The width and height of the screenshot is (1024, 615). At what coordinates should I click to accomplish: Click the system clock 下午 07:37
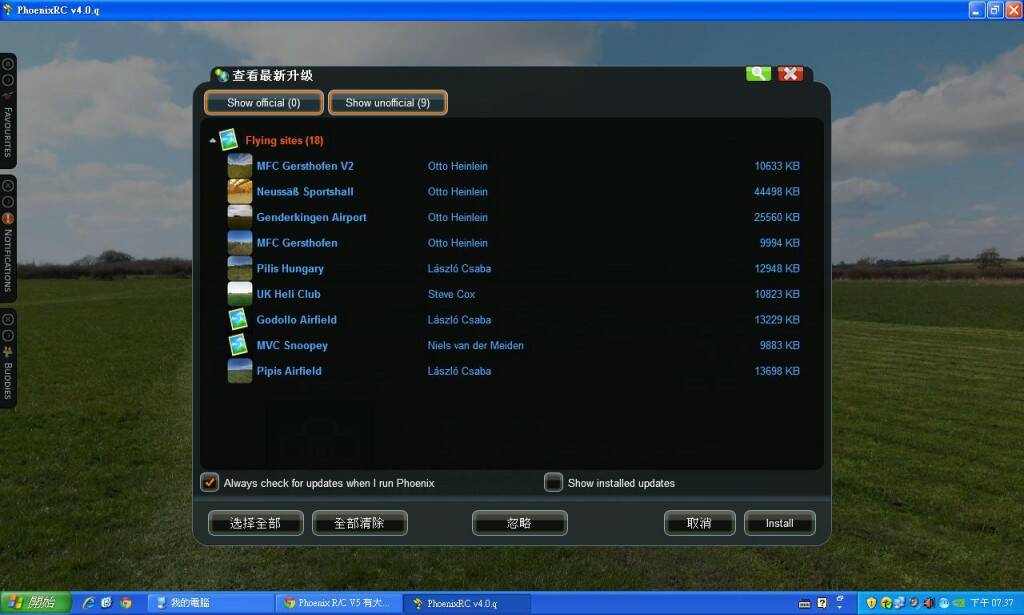[991, 603]
